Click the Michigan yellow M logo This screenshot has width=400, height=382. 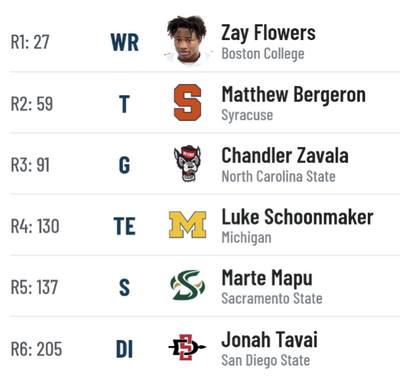[188, 225]
